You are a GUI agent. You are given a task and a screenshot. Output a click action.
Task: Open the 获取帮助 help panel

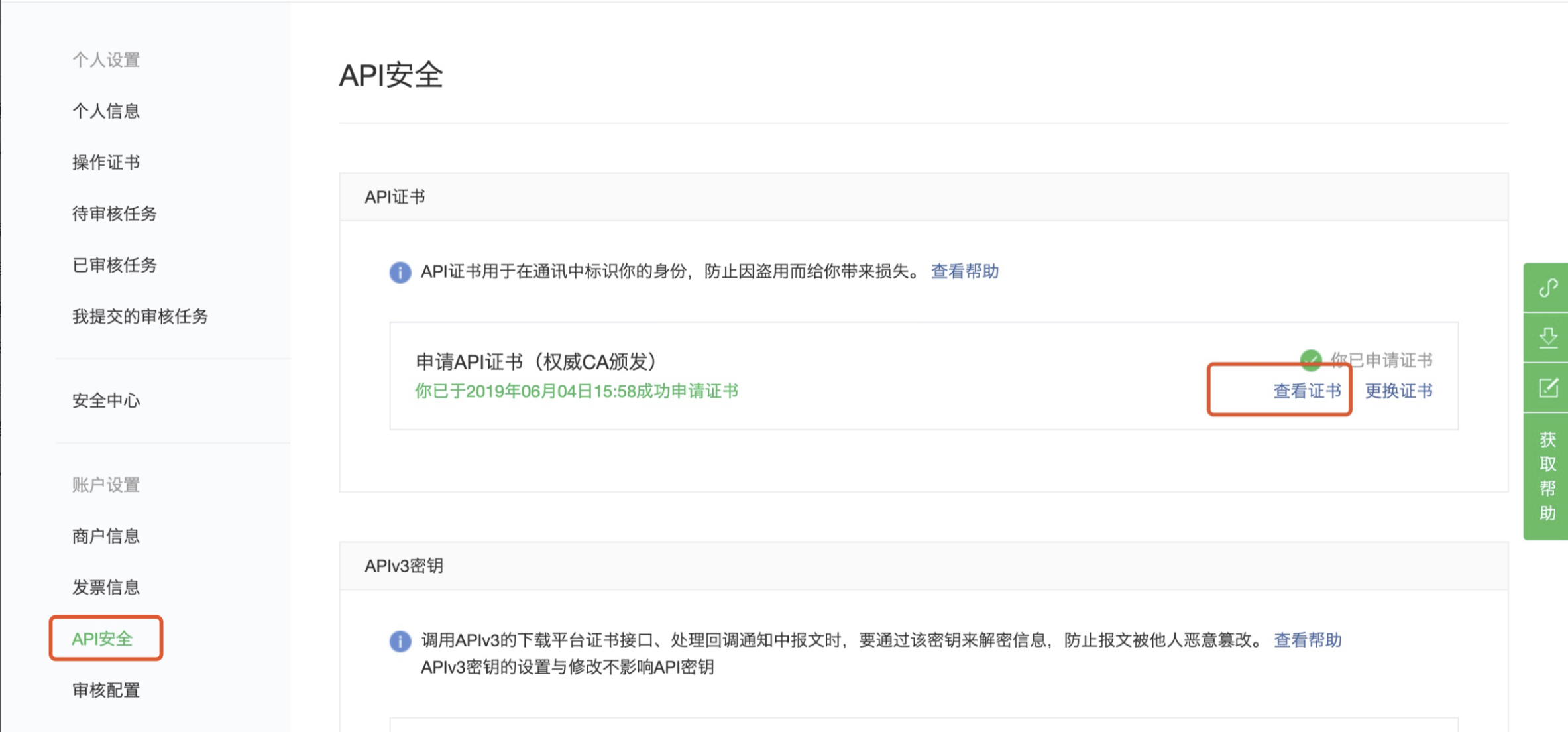pyautogui.click(x=1547, y=475)
